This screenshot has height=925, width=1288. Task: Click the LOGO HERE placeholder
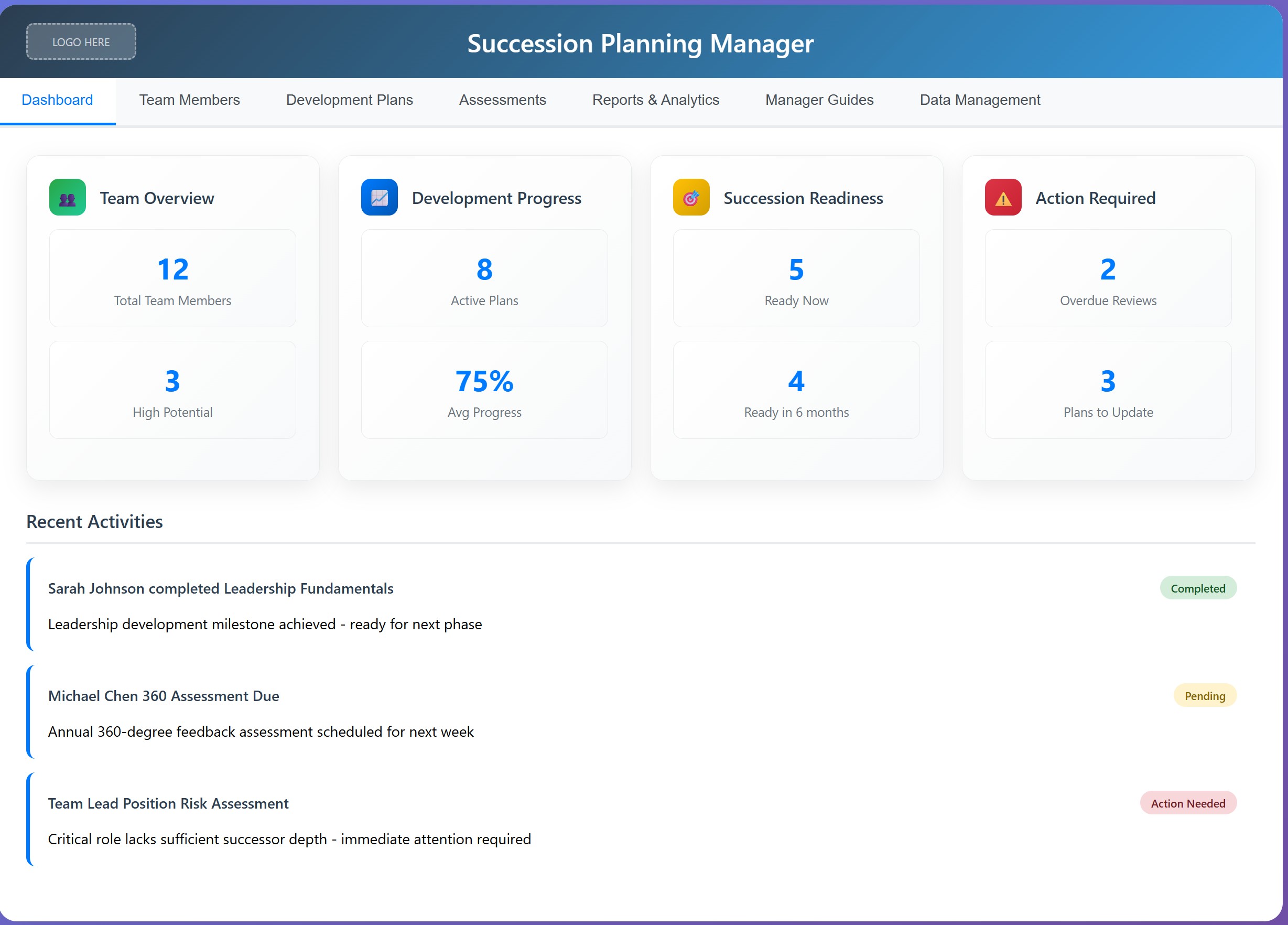(81, 41)
